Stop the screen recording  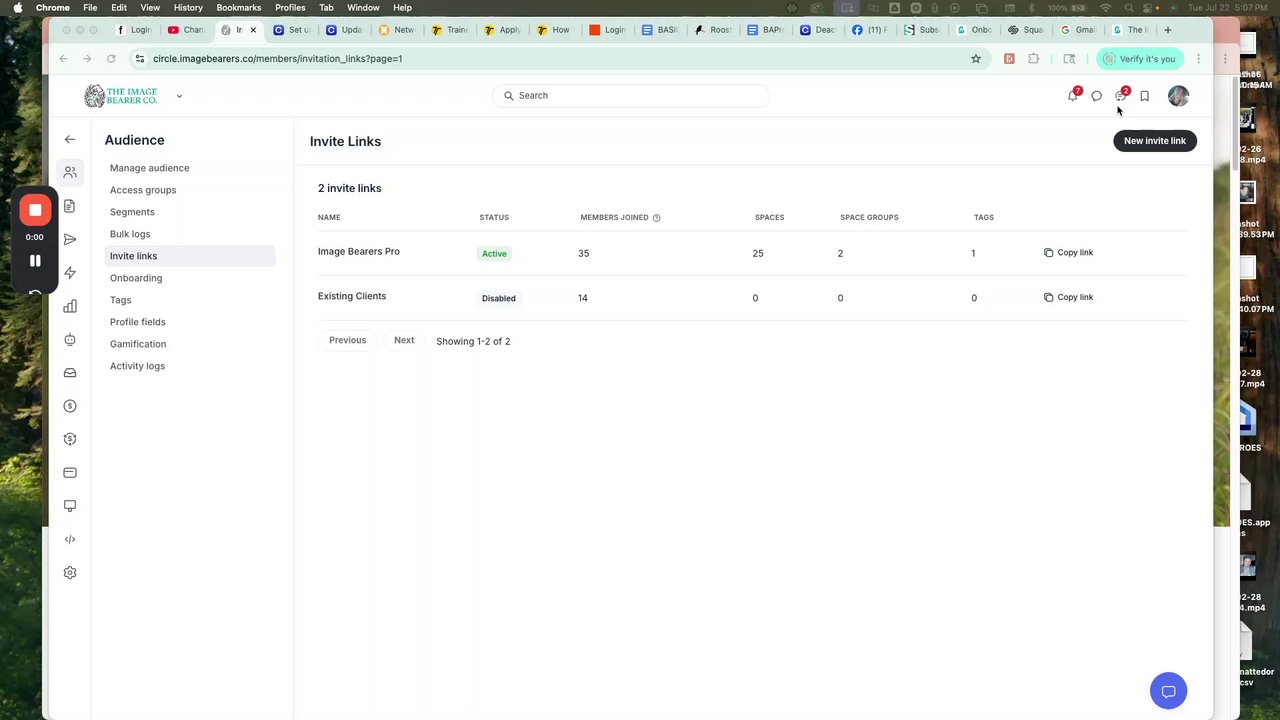pyautogui.click(x=35, y=210)
